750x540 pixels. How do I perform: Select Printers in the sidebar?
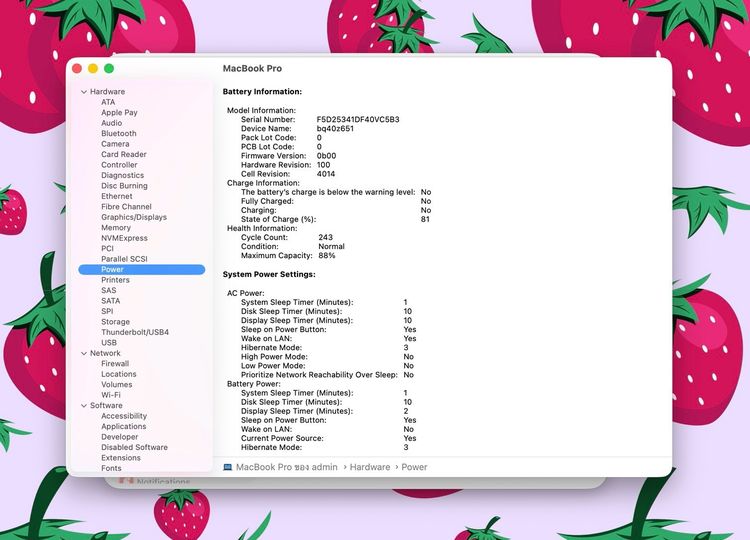click(115, 280)
